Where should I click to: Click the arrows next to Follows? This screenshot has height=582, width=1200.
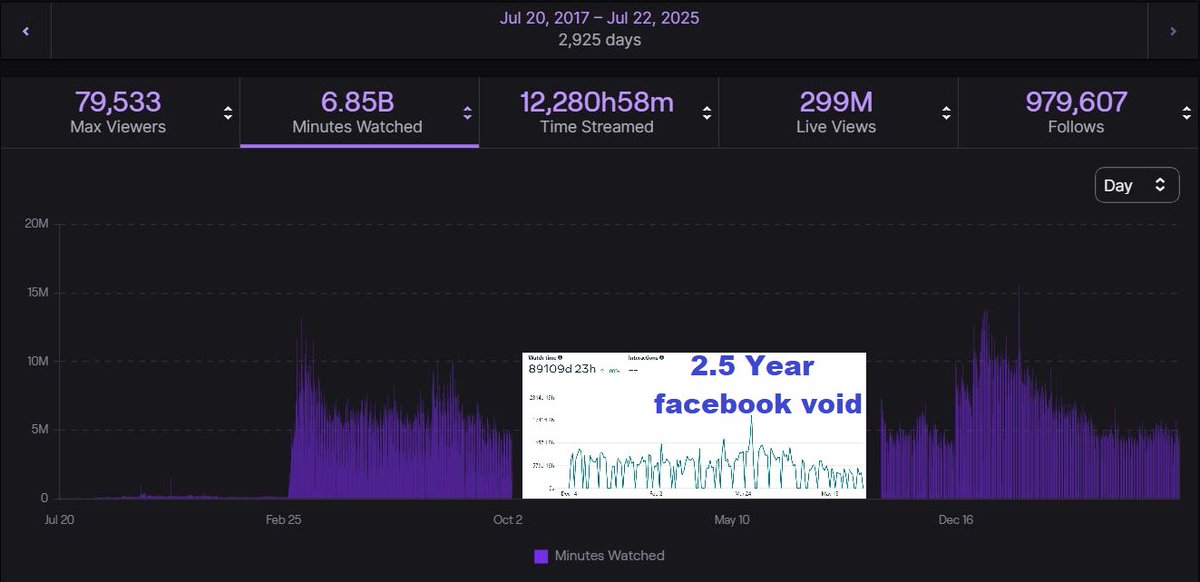pyautogui.click(x=1185, y=112)
